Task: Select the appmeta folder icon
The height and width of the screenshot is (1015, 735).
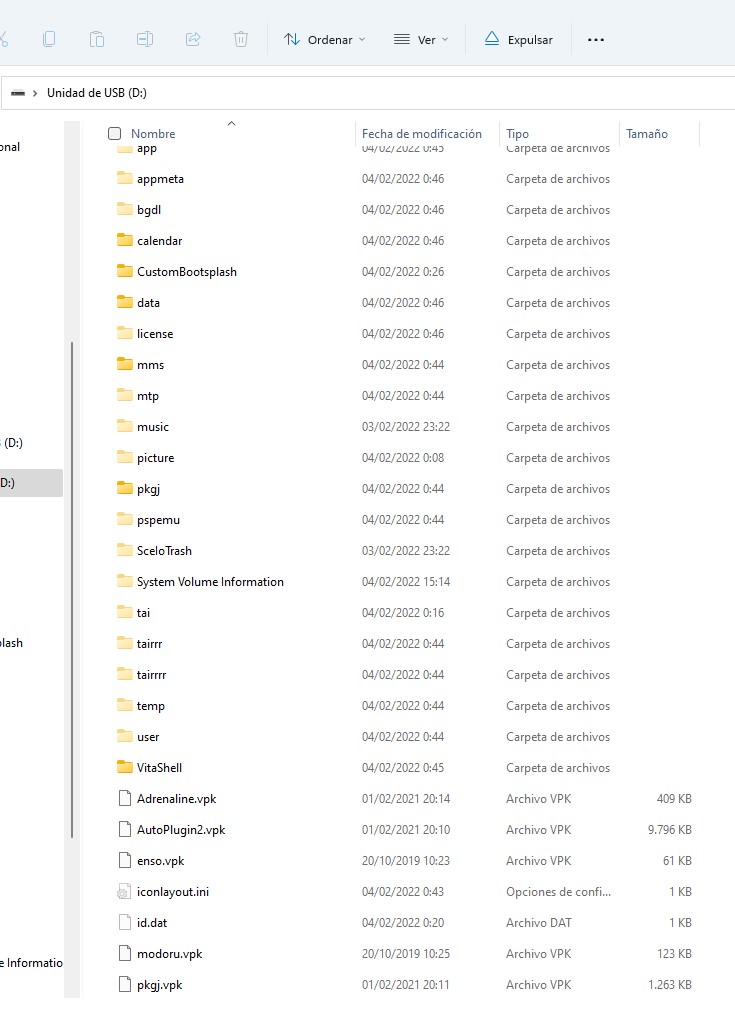Action: (x=124, y=178)
